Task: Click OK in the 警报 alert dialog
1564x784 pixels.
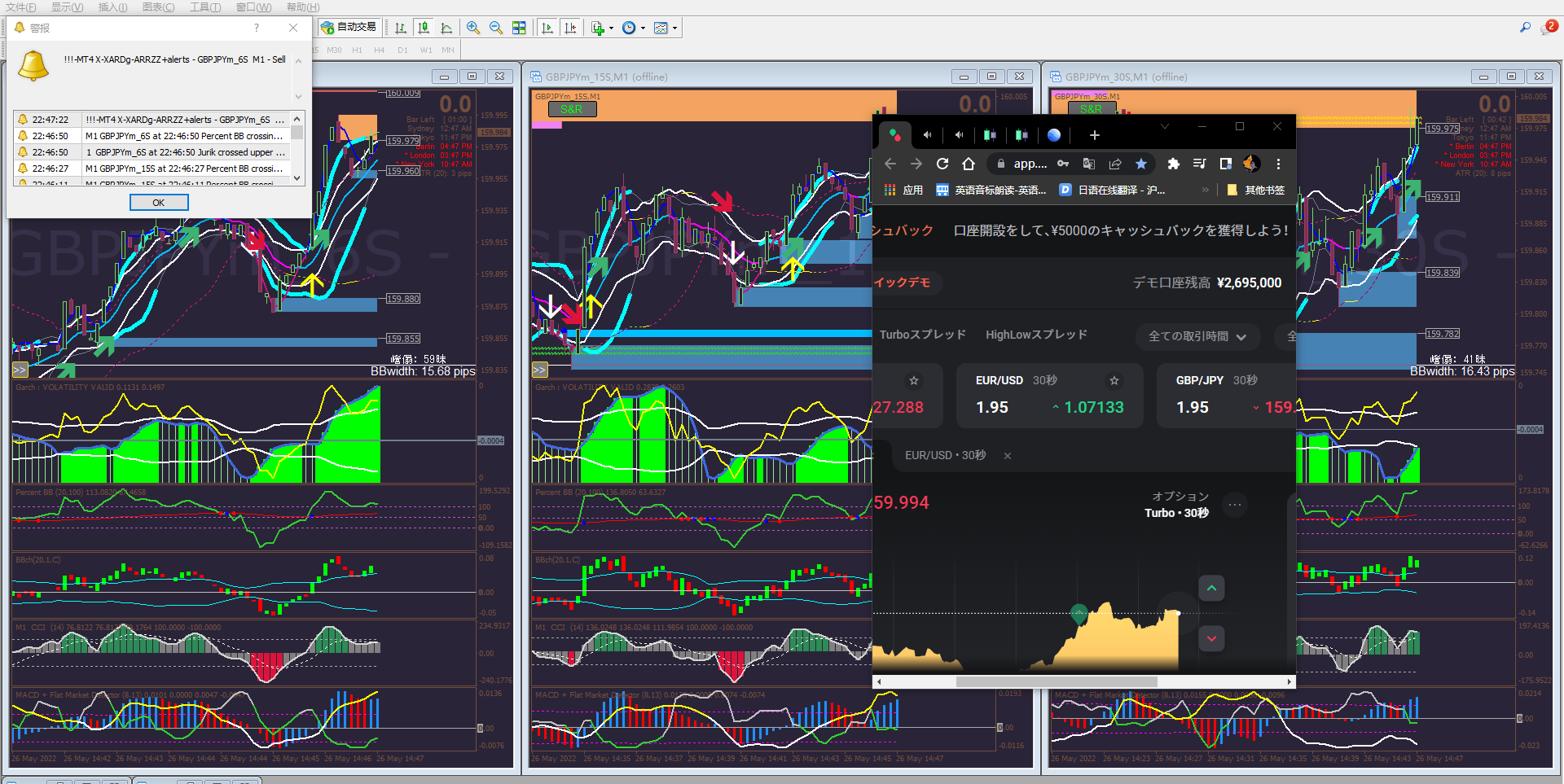Action: coord(159,203)
